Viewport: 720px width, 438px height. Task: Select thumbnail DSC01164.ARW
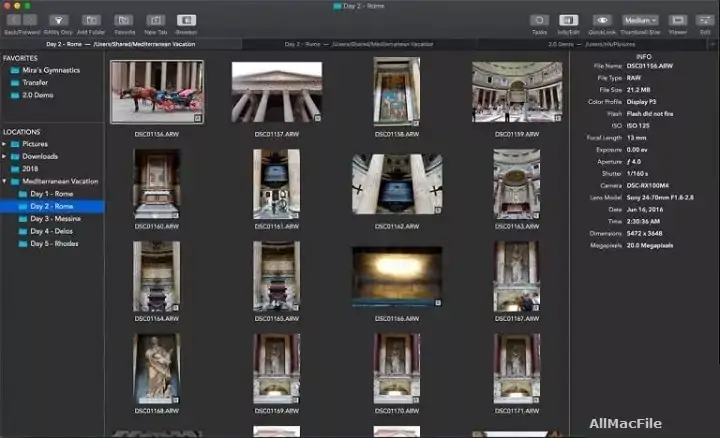pyautogui.click(x=157, y=276)
